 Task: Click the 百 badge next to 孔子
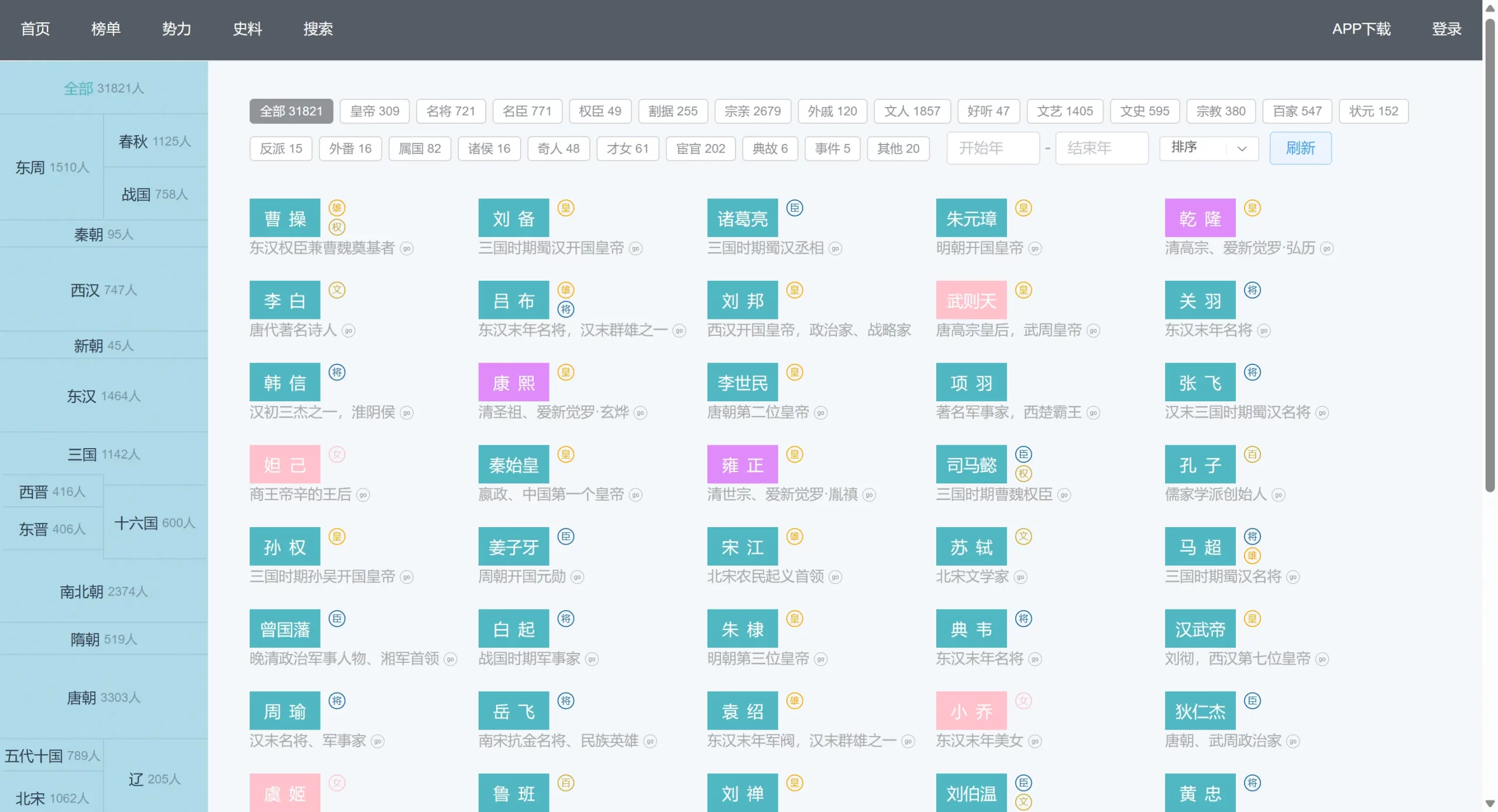1252,455
